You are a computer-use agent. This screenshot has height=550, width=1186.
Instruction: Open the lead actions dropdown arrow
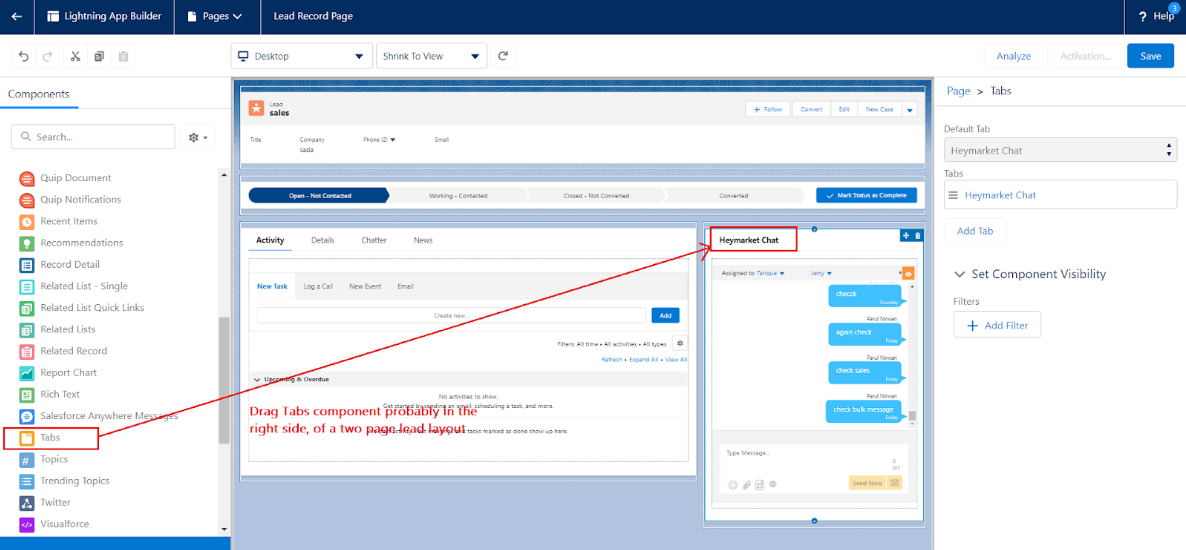[x=910, y=110]
